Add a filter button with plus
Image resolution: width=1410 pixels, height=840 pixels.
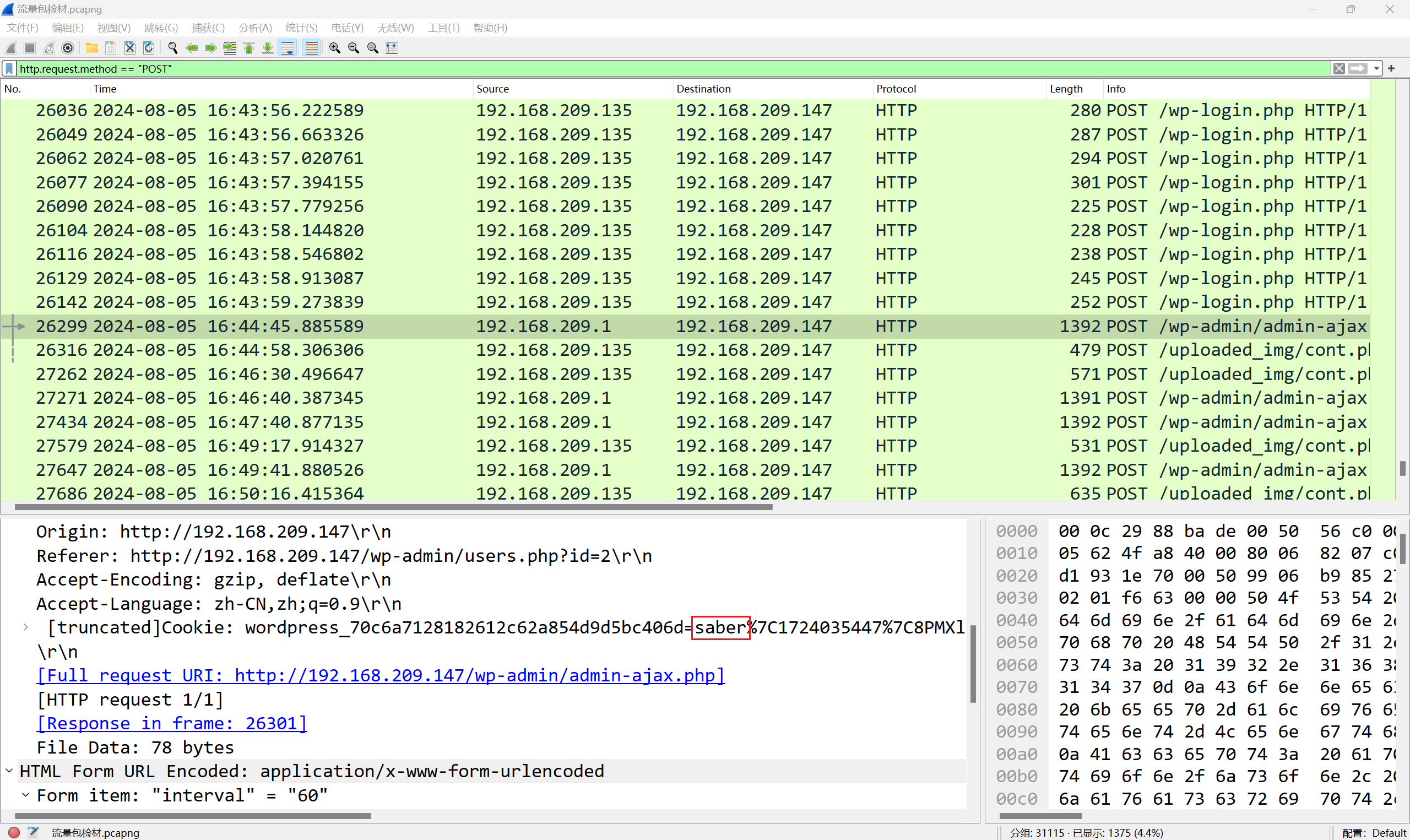tap(1391, 68)
